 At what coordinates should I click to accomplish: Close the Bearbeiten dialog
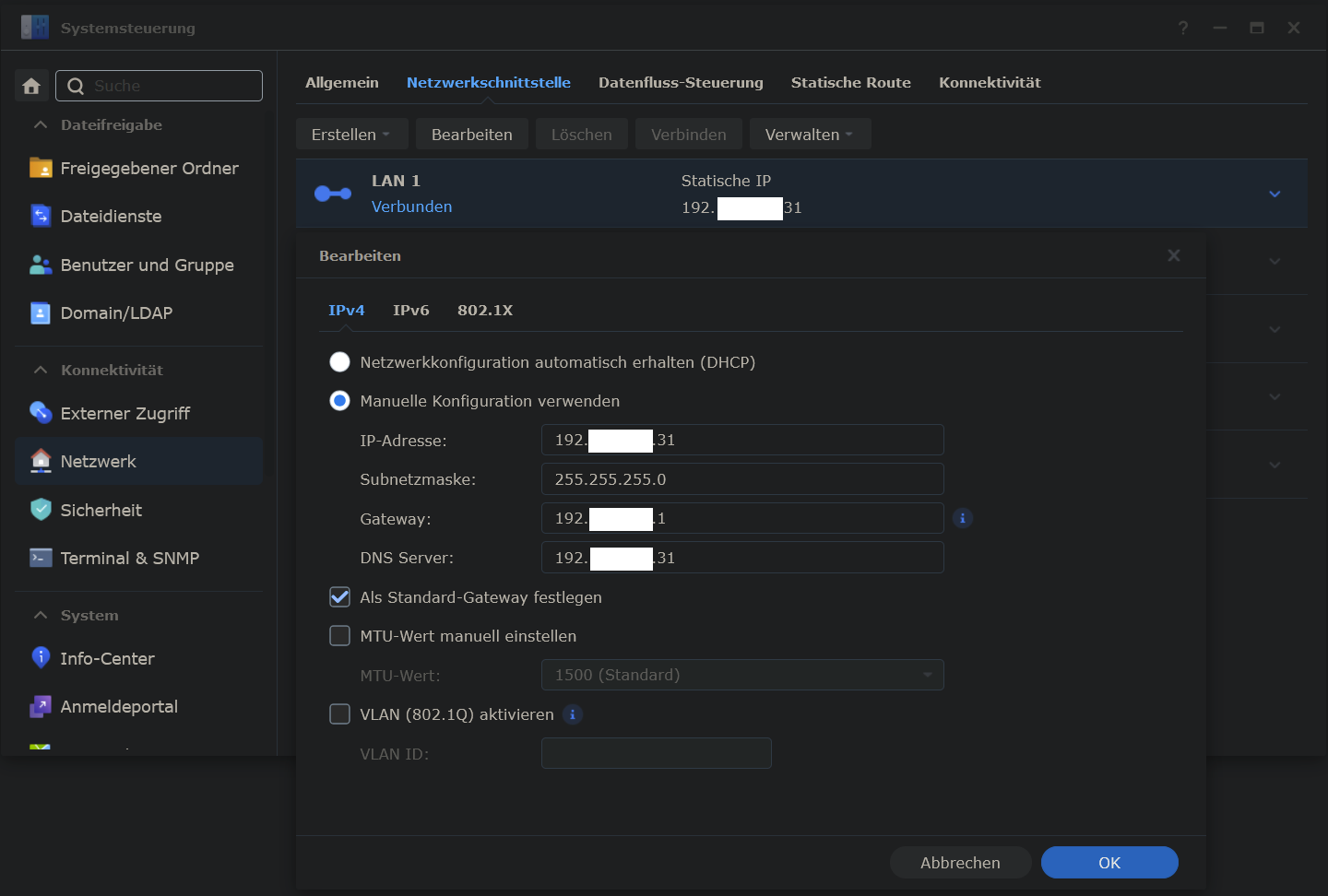pyautogui.click(x=1173, y=255)
